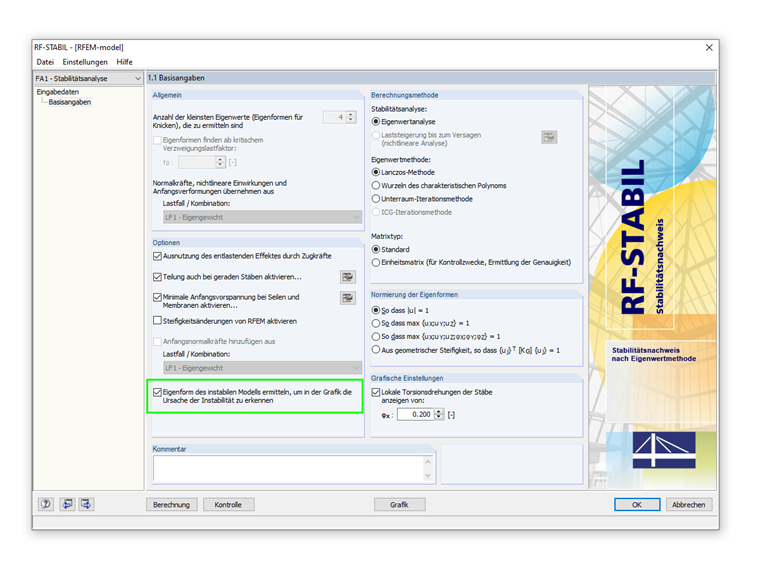Open the Hilfe menu
Image resolution: width=760 pixels, height=570 pixels.
pyautogui.click(x=124, y=62)
